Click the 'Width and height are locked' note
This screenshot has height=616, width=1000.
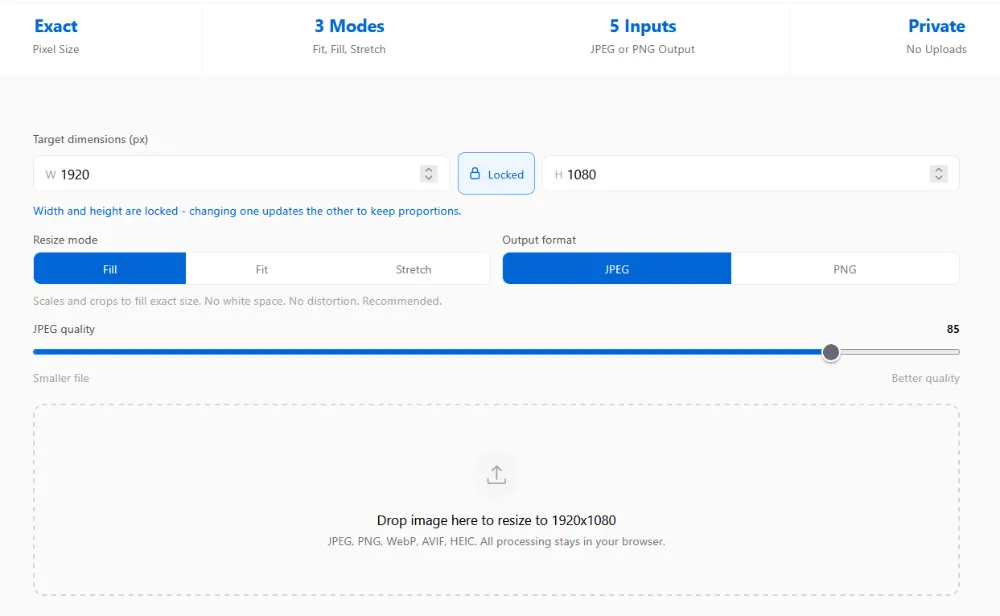(247, 211)
